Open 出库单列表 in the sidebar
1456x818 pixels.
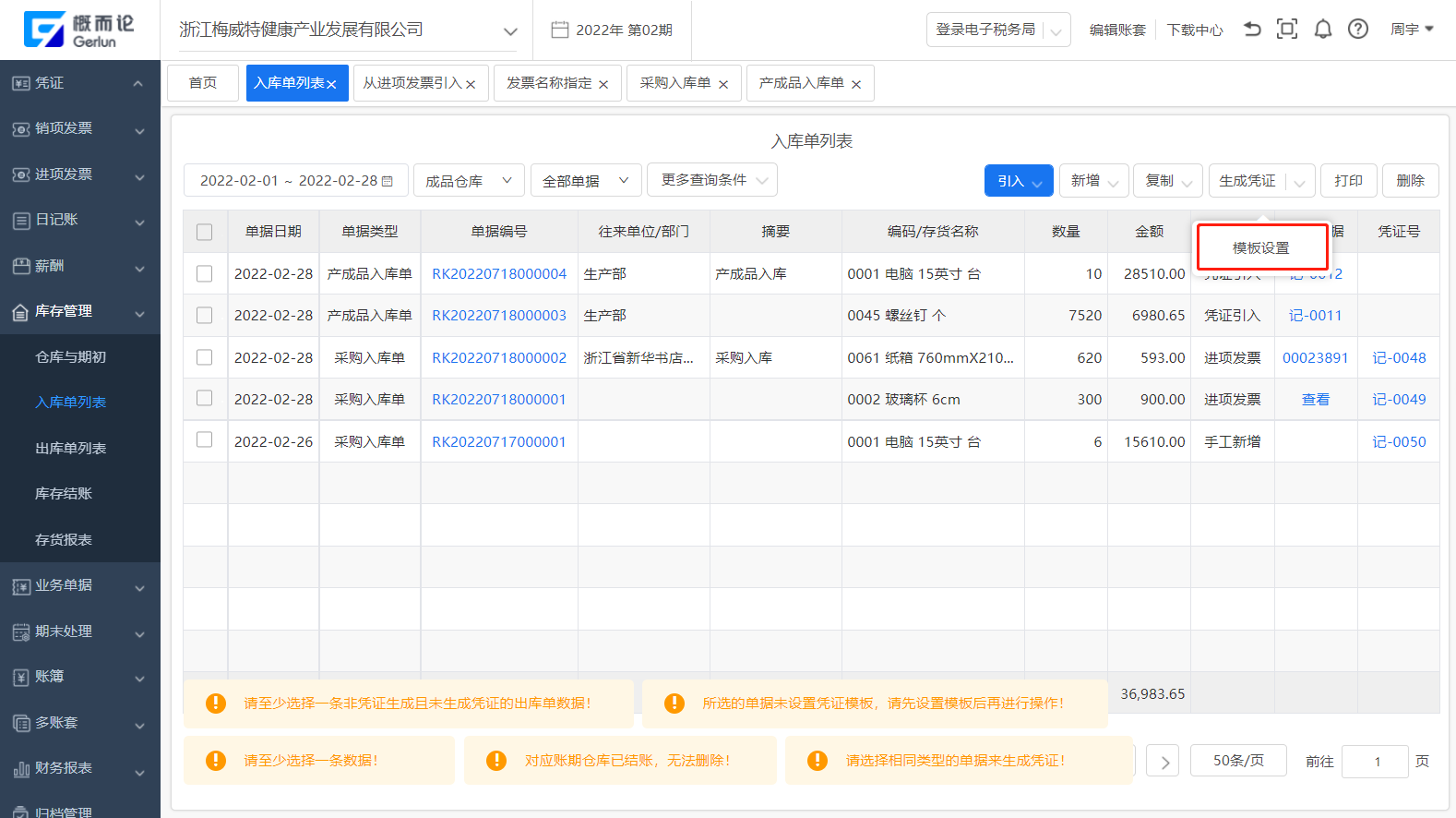70,449
